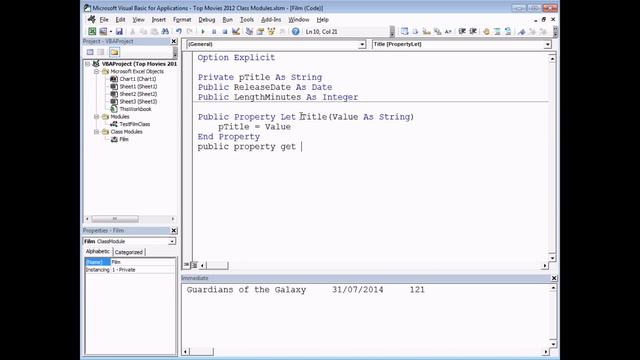Select the Film class module in the tree
Screen dimensions: 640x360
(124, 139)
